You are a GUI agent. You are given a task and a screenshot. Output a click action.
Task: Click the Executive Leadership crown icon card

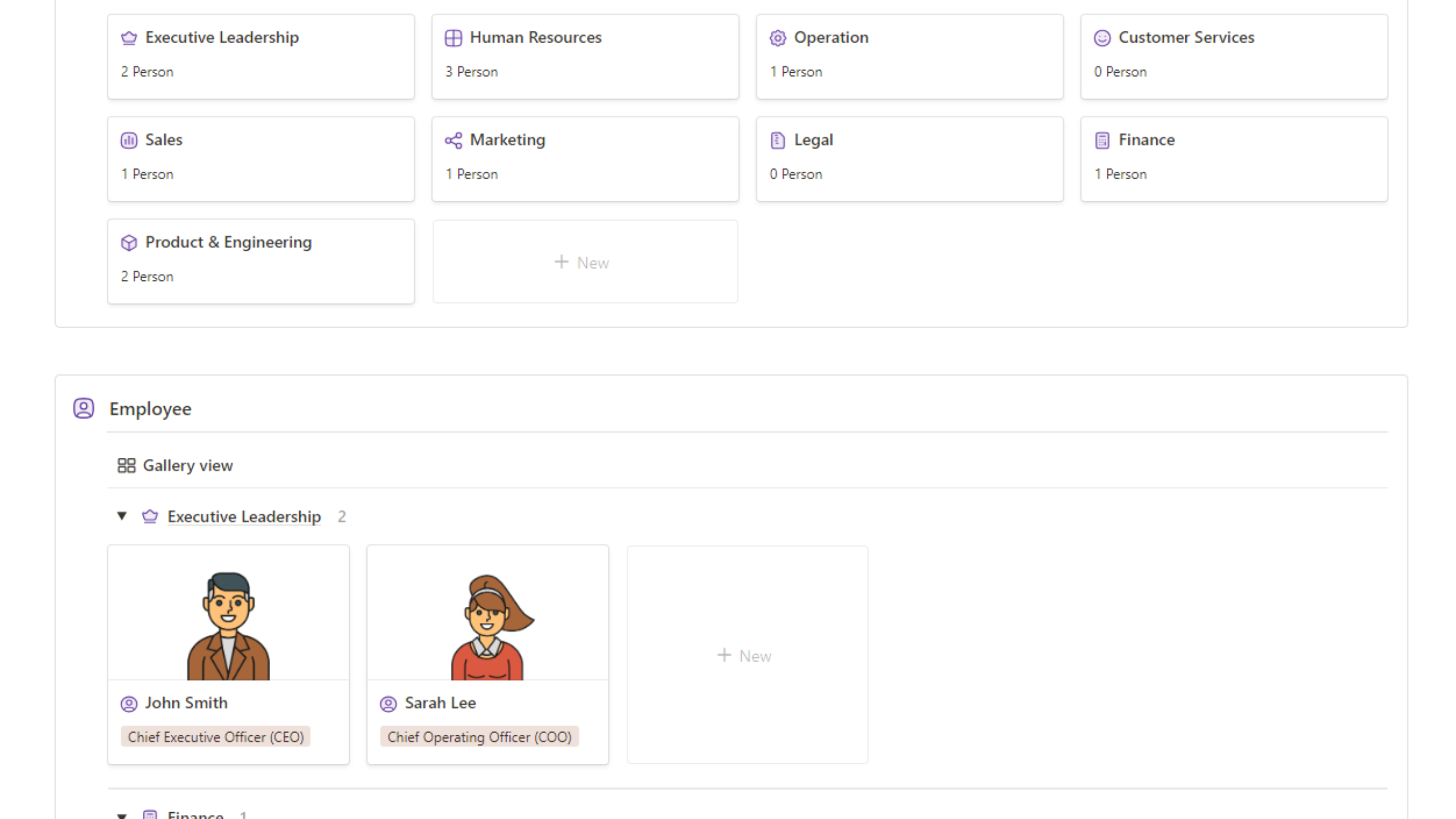click(129, 38)
